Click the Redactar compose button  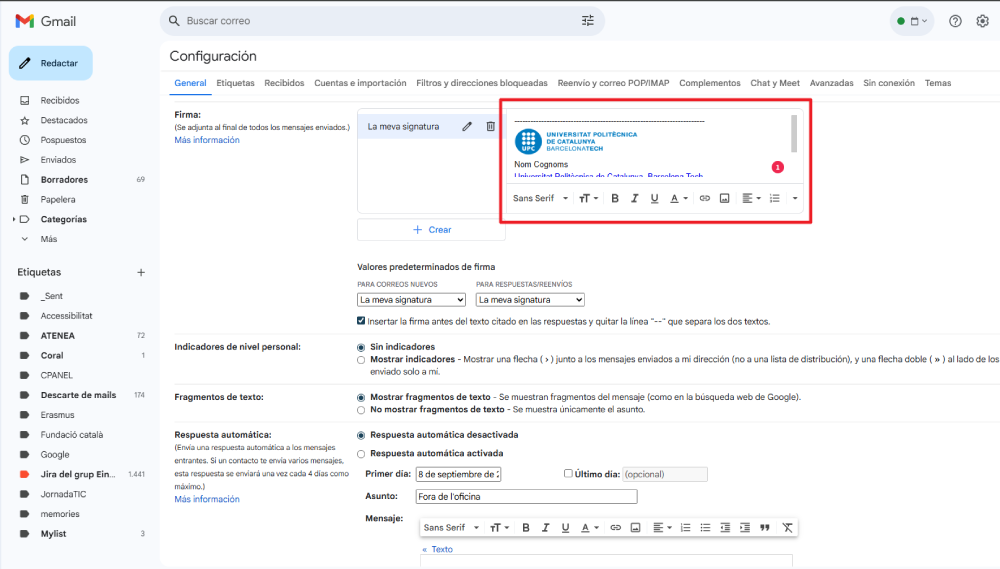(51, 63)
